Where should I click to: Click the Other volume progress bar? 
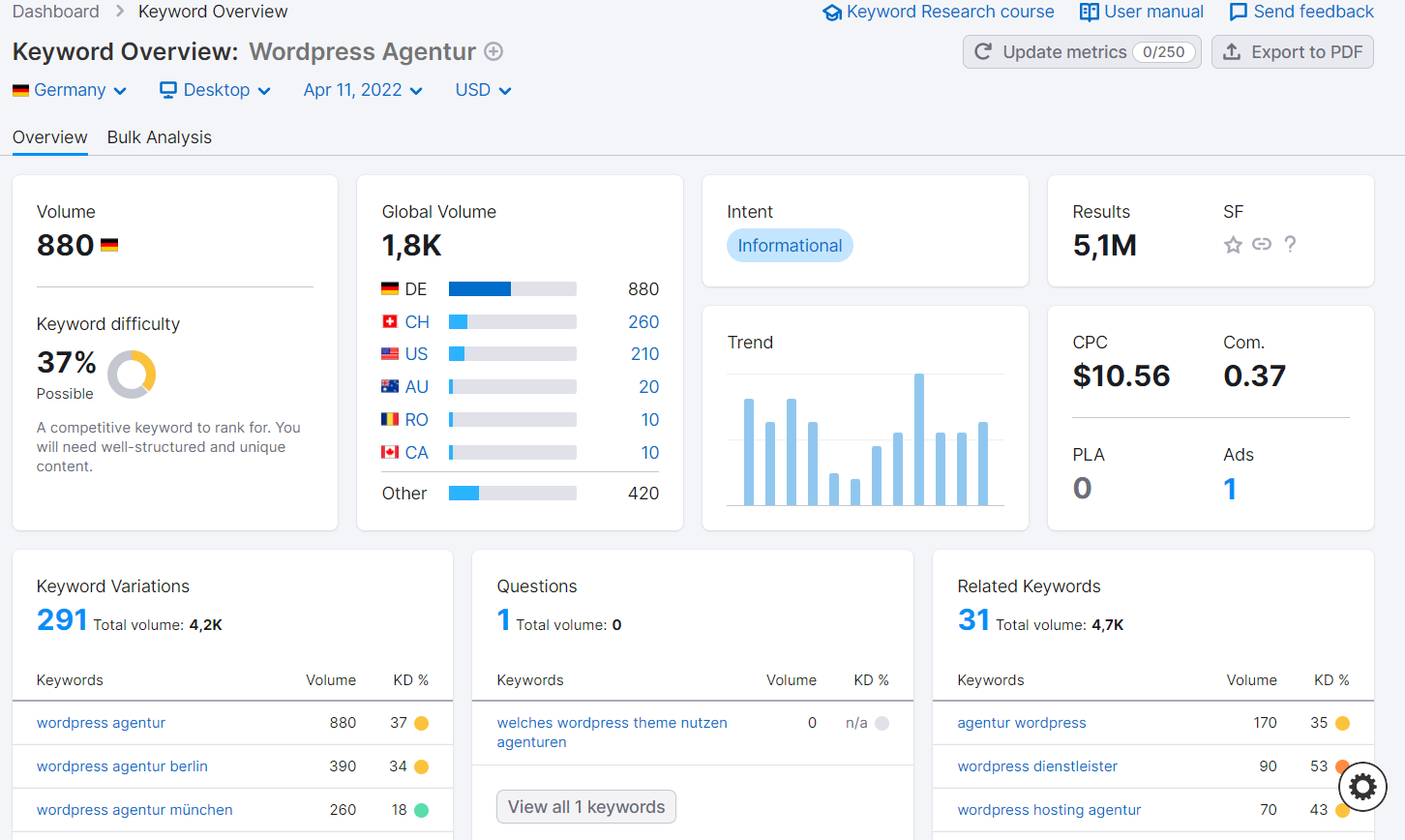513,494
